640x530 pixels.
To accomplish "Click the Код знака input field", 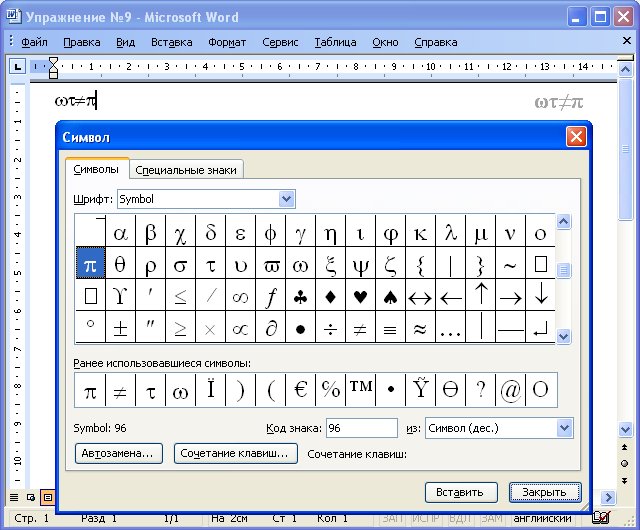I will point(362,428).
